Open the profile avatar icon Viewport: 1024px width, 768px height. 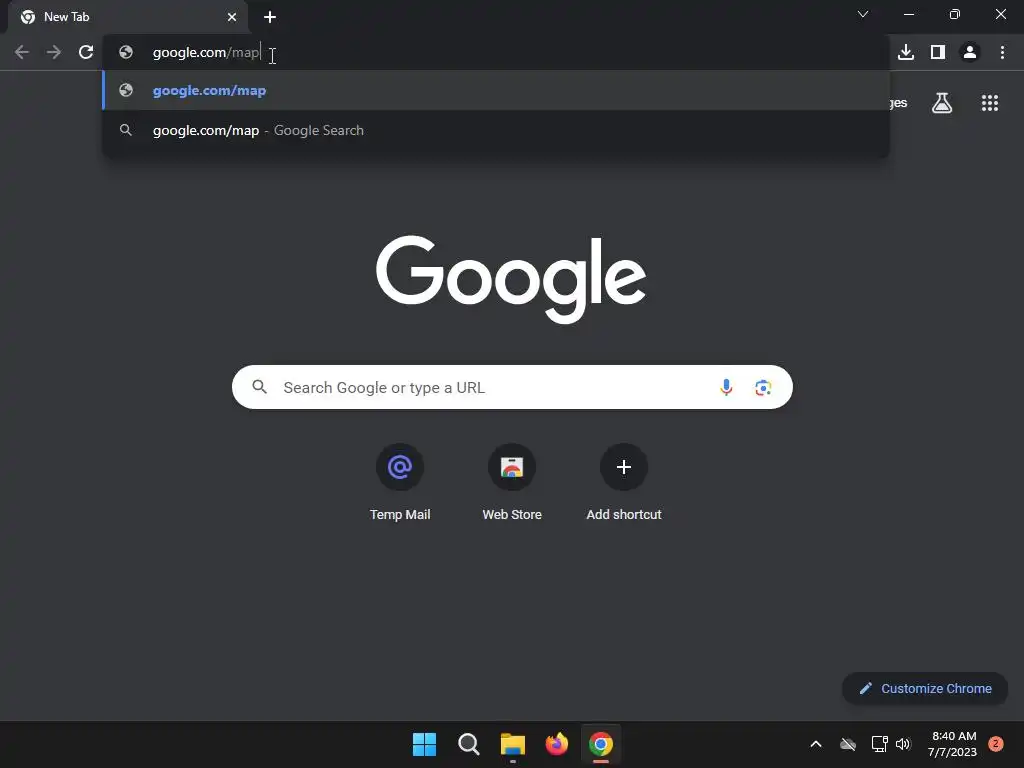tap(970, 52)
